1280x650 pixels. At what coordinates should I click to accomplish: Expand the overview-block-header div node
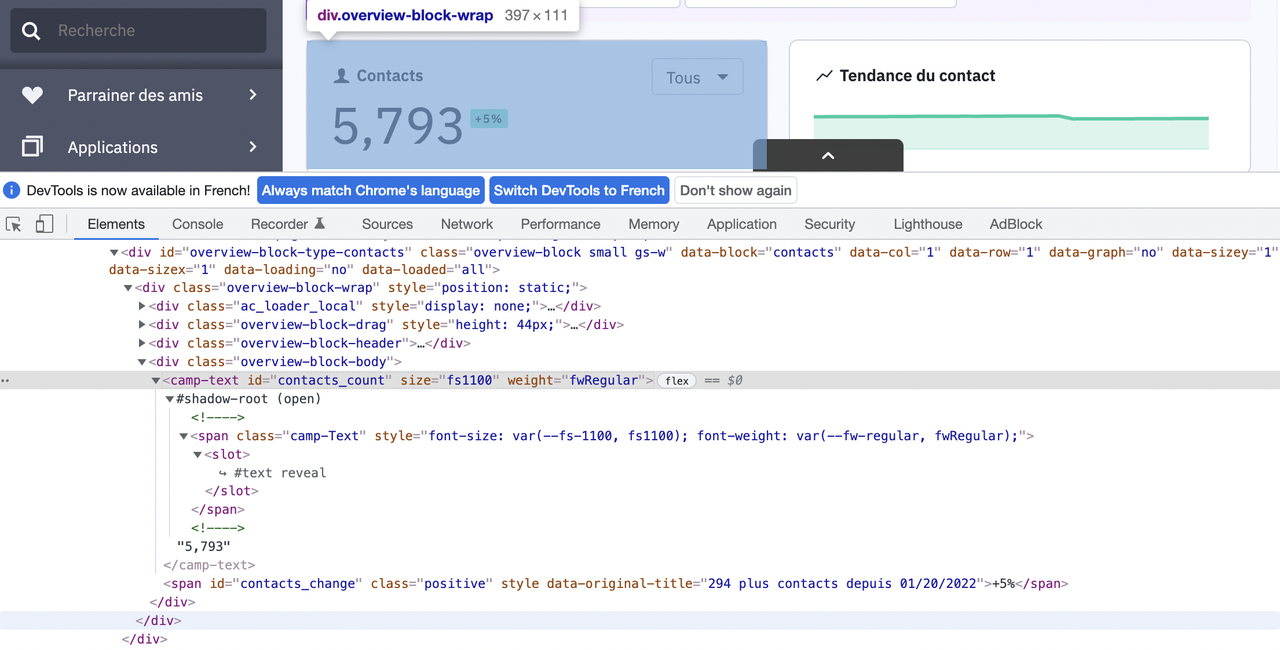[x=142, y=343]
